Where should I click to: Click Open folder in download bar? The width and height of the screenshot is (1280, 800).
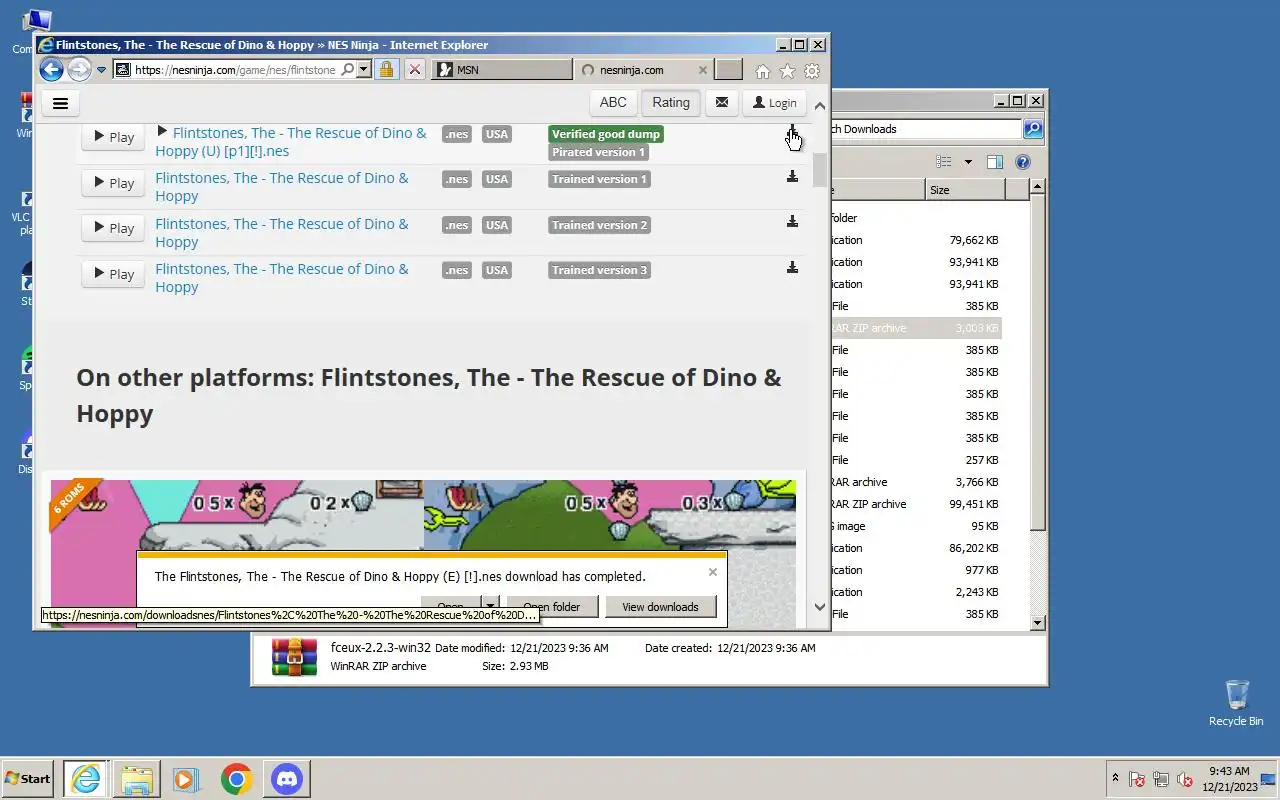[552, 606]
